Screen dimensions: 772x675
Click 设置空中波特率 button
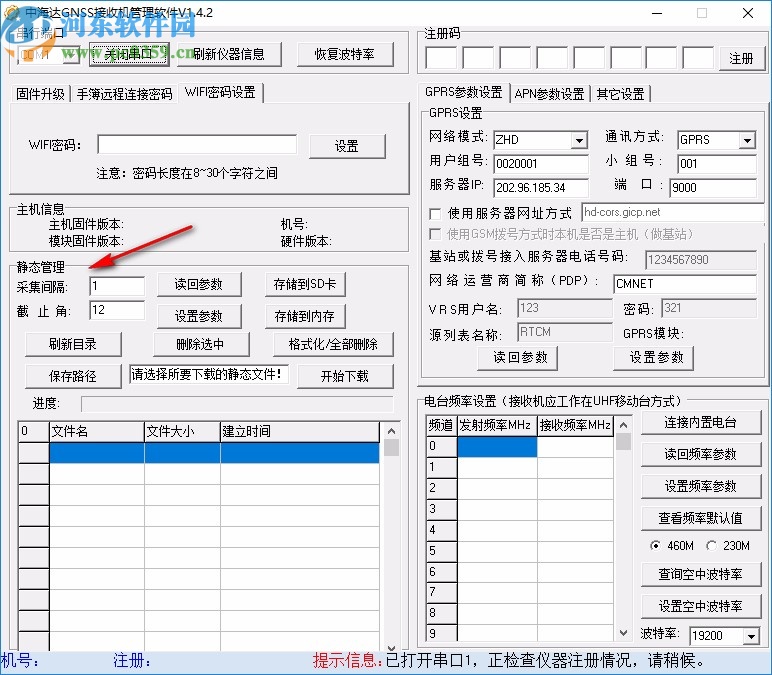click(x=701, y=606)
